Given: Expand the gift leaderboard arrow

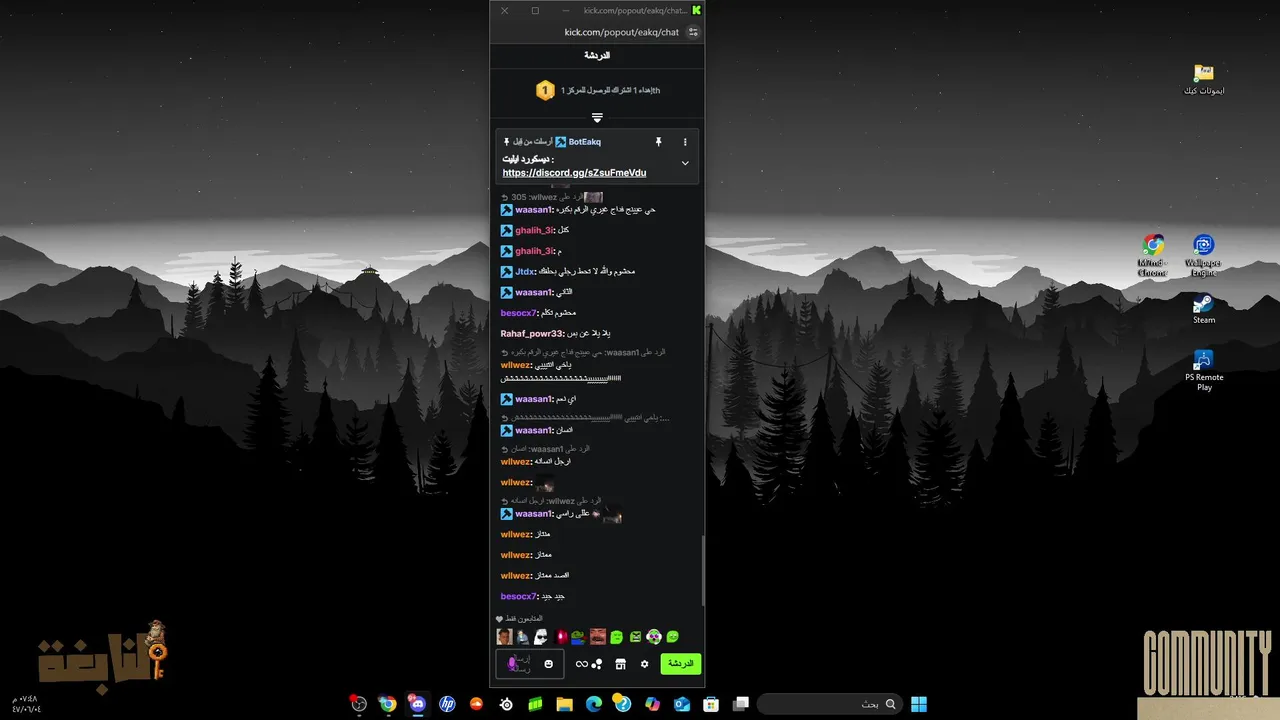Looking at the screenshot, I should [597, 118].
